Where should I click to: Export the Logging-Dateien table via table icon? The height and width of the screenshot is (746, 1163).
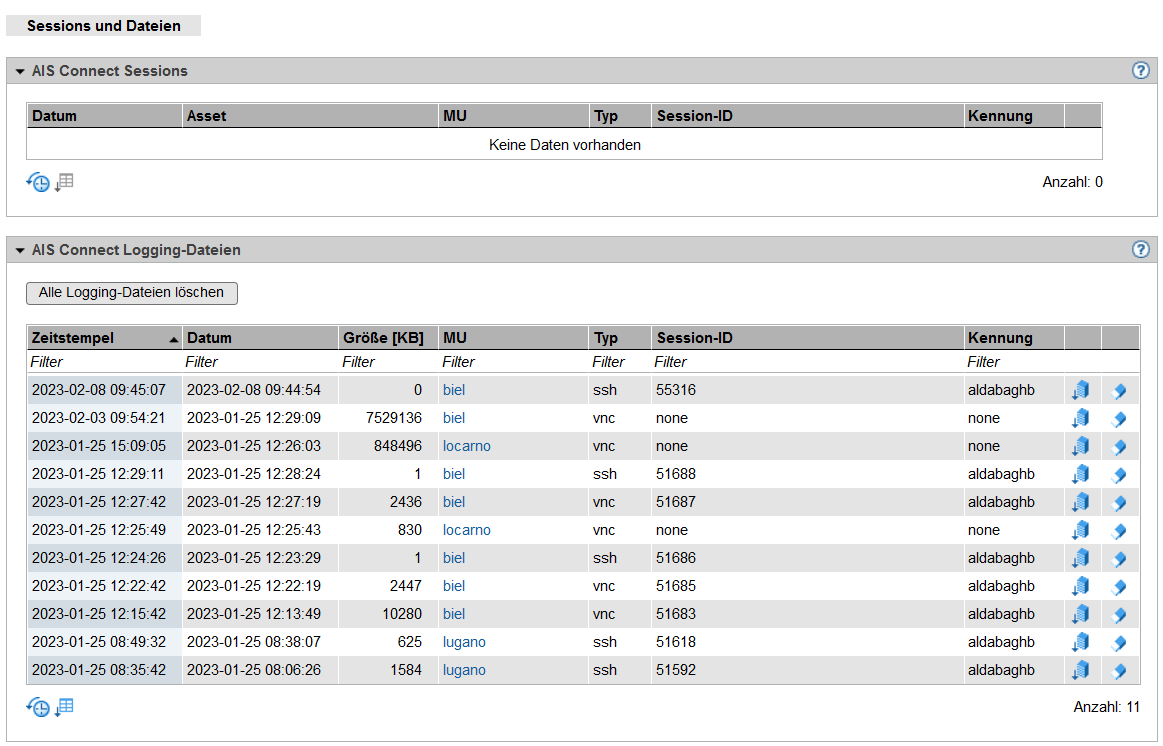point(65,708)
